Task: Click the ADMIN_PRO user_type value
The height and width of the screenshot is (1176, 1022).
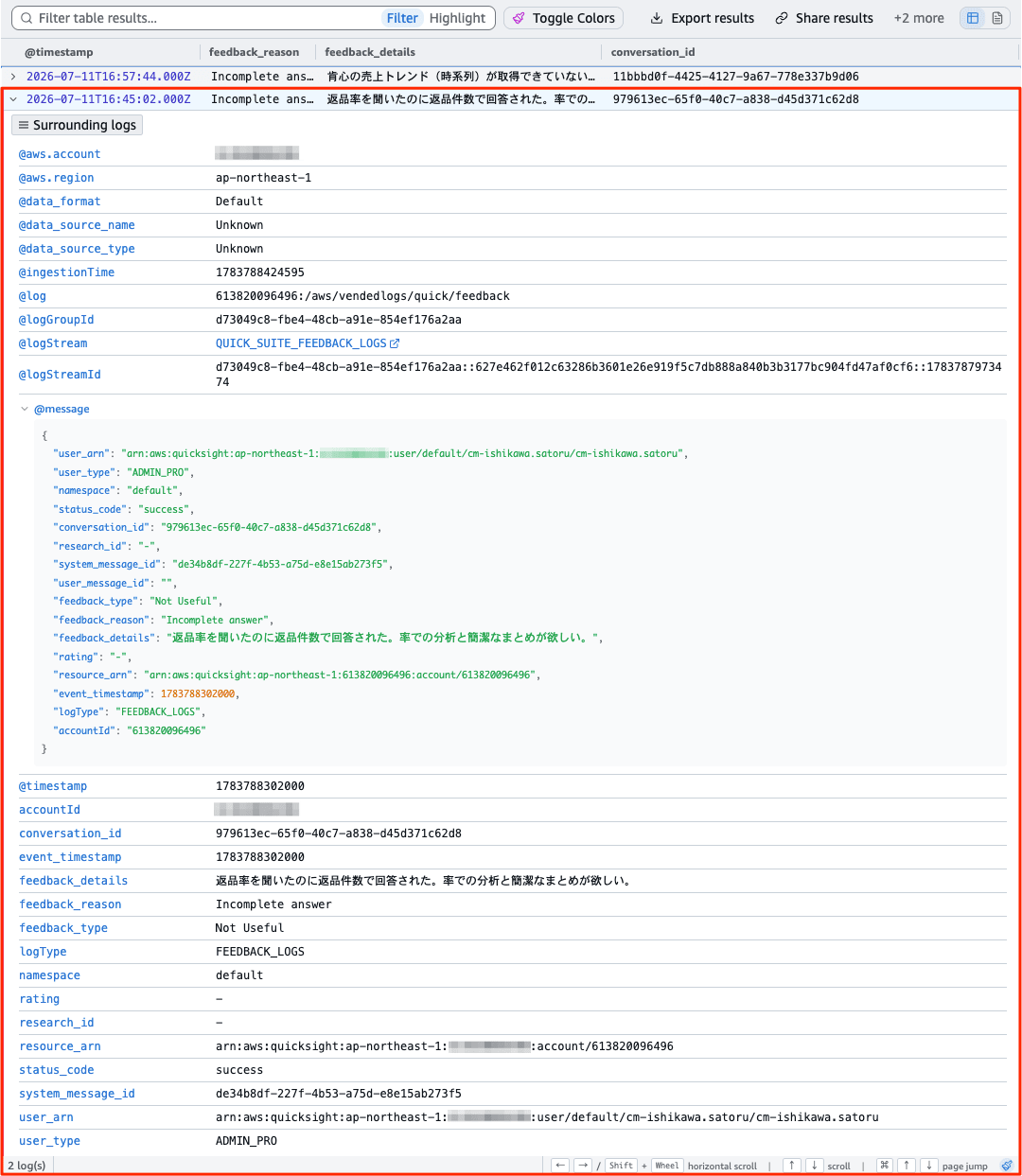Action: click(x=246, y=1141)
